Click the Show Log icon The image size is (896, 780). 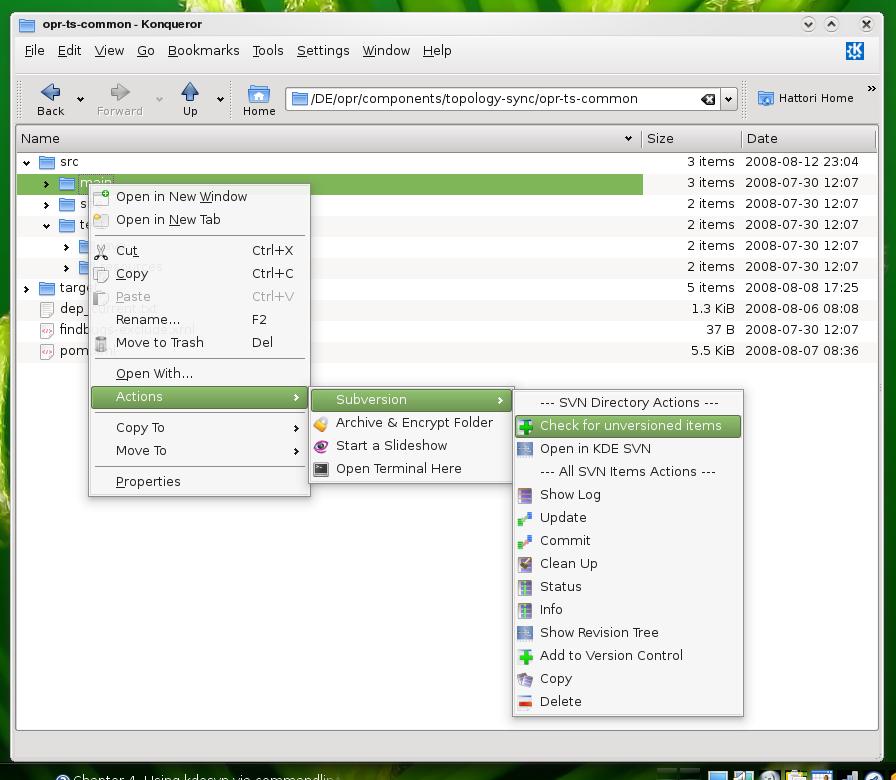[x=525, y=495]
